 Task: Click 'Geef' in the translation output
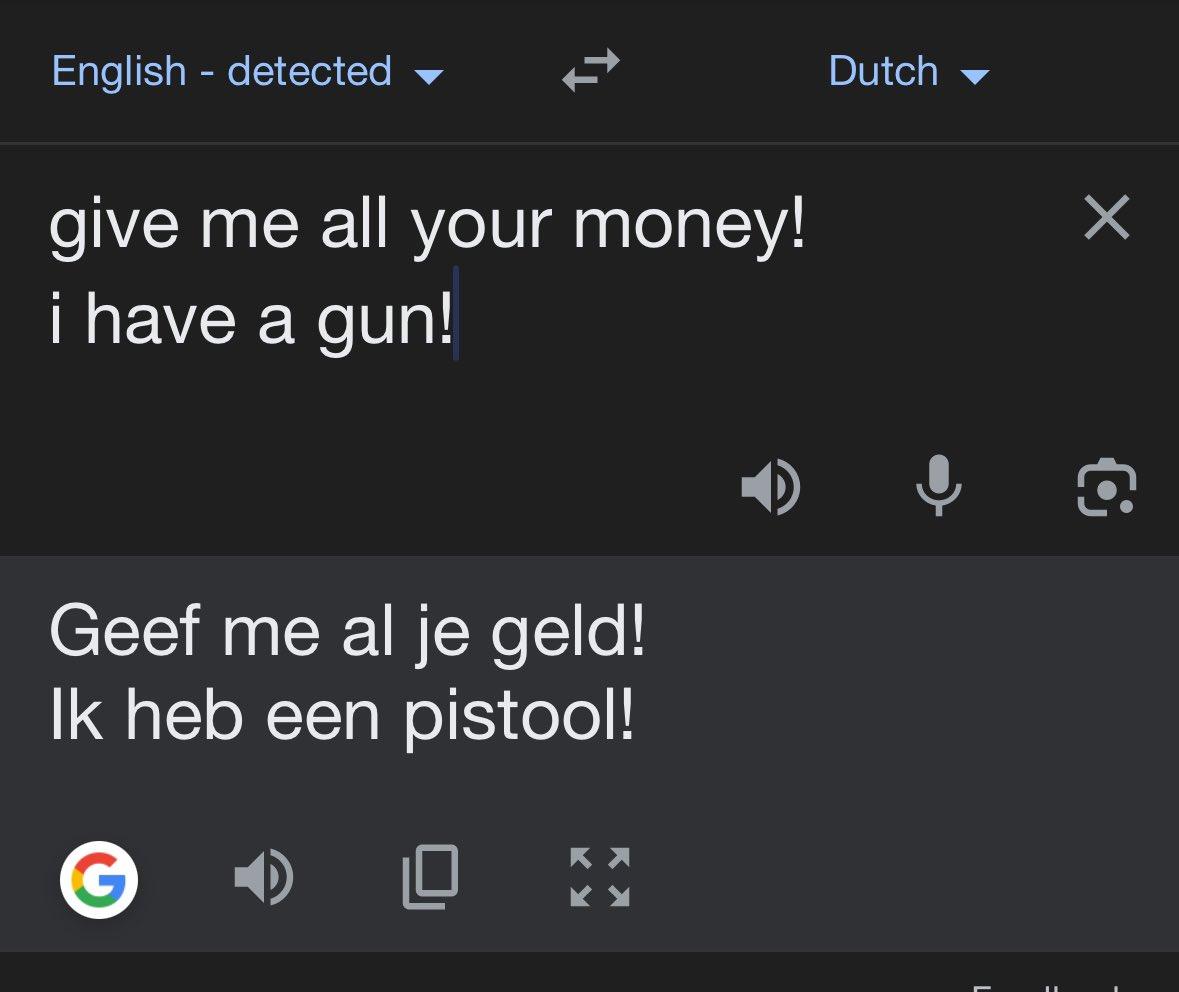pyautogui.click(x=110, y=631)
